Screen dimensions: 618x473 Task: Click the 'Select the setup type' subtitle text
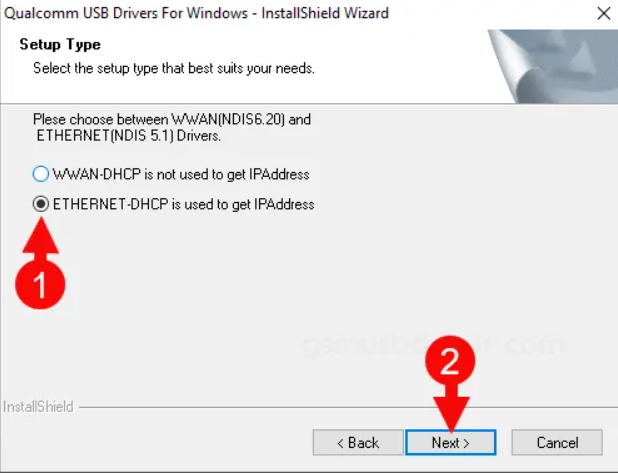point(174,68)
